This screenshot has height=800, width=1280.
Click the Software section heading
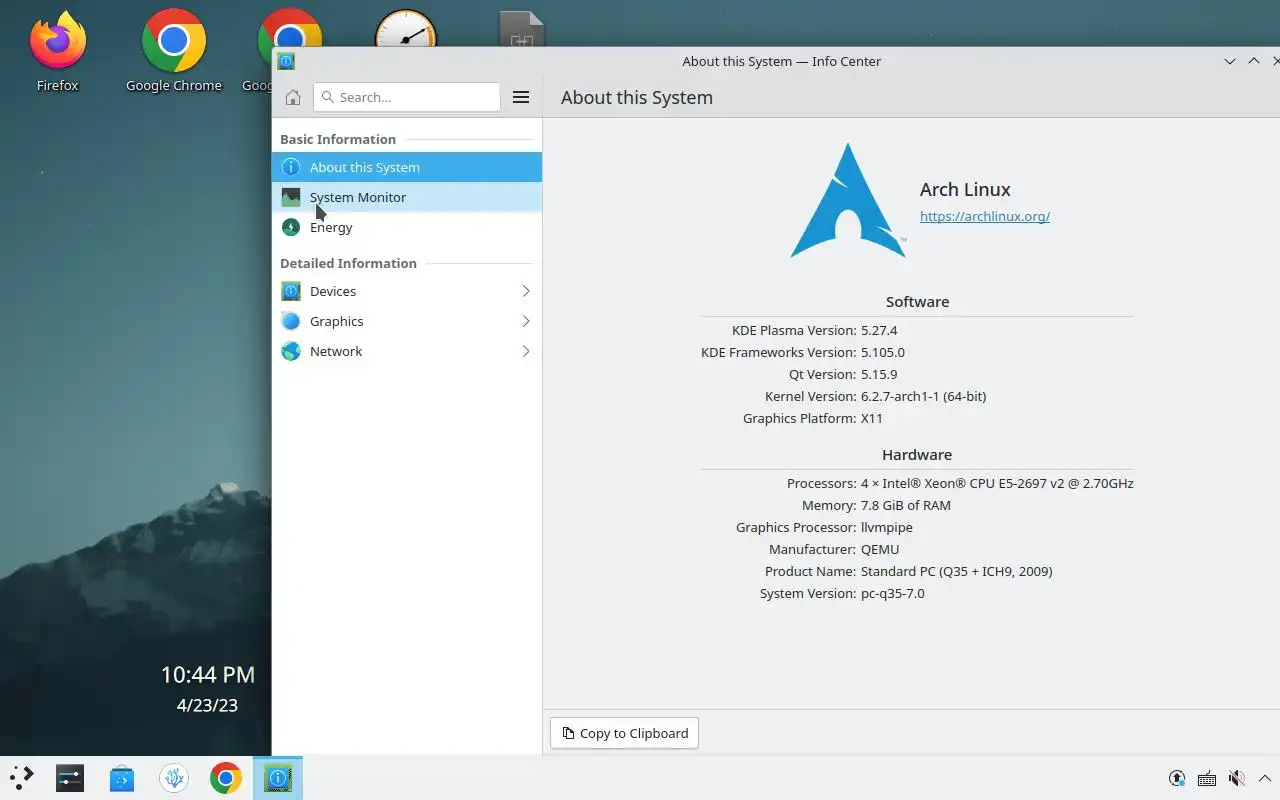click(x=917, y=301)
